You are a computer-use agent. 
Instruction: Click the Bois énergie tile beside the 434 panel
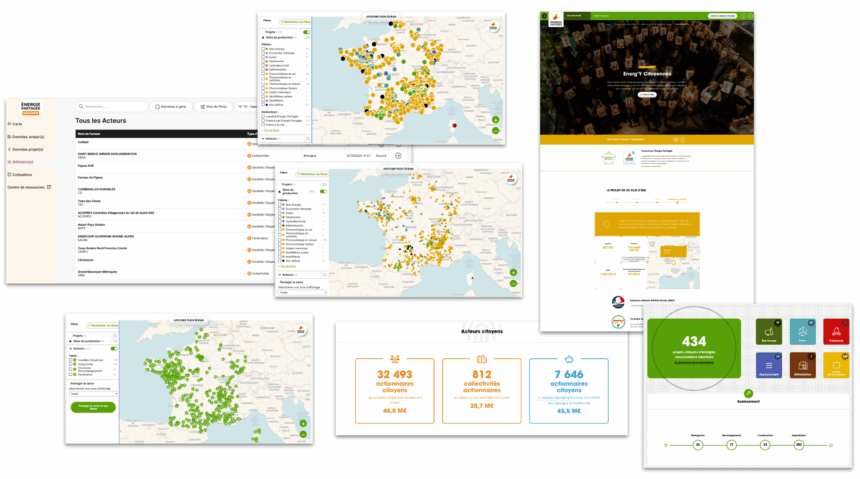(x=769, y=333)
